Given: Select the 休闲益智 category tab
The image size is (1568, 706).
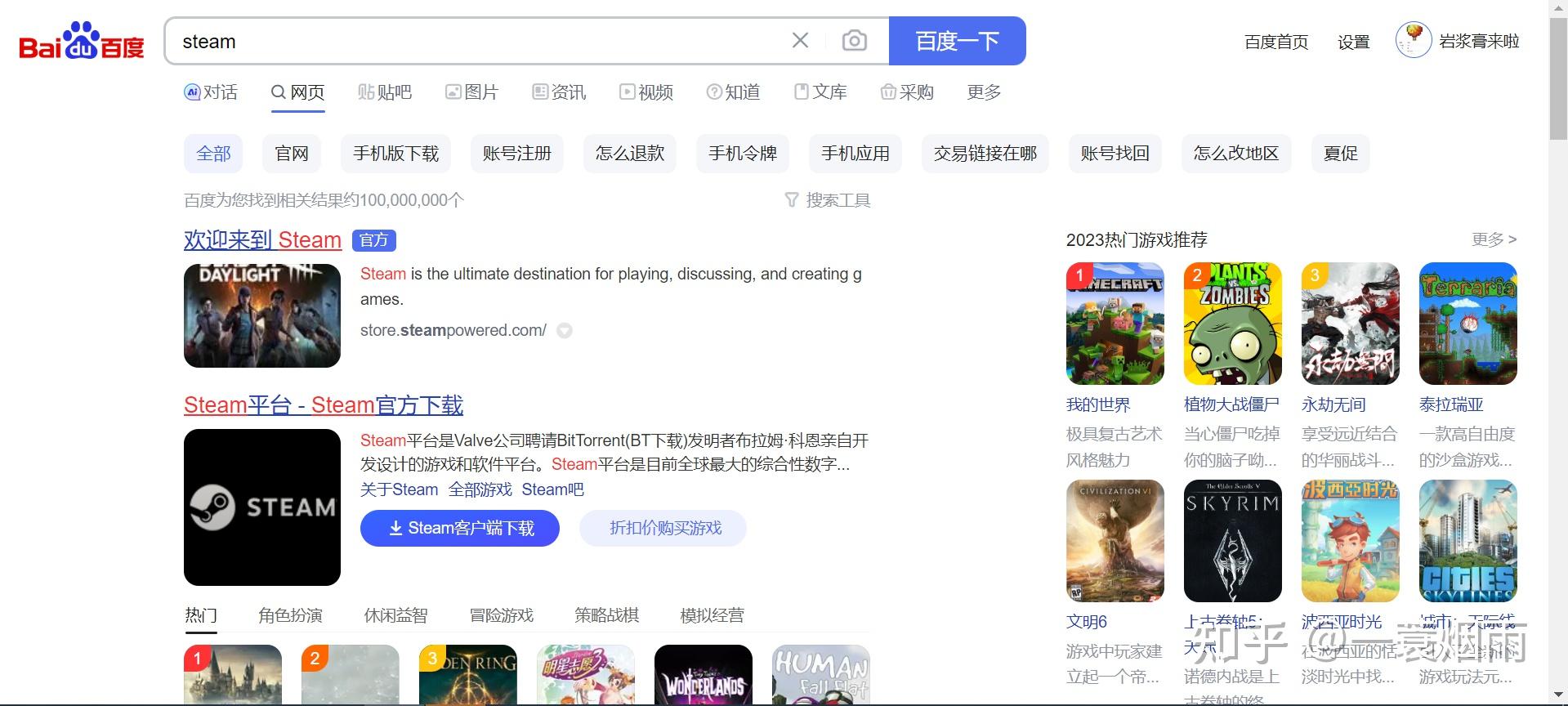Looking at the screenshot, I should (395, 615).
